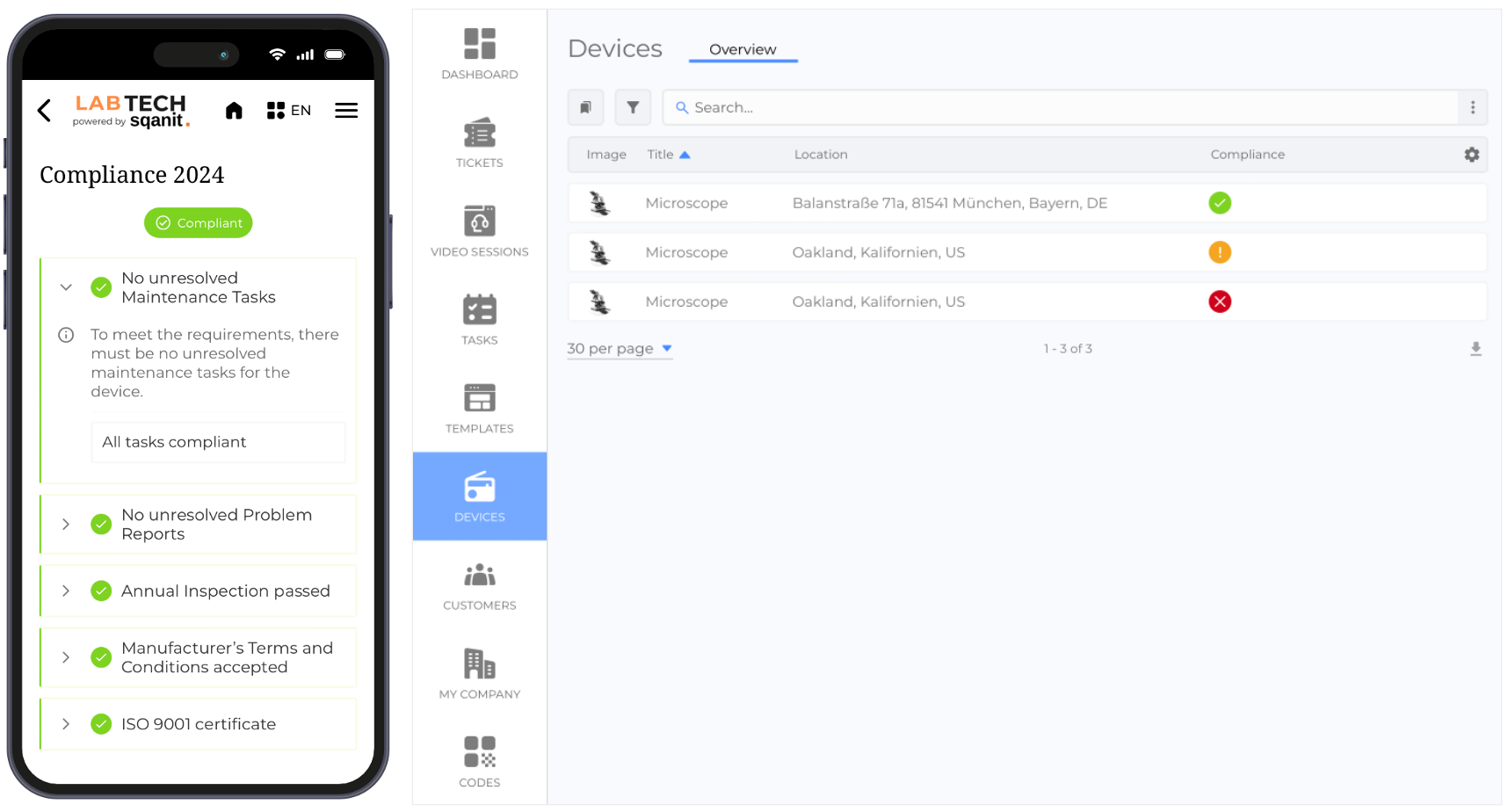Screen dimensions: 1508x812
Task: Tap the info icon beside requirement text
Action: (66, 335)
